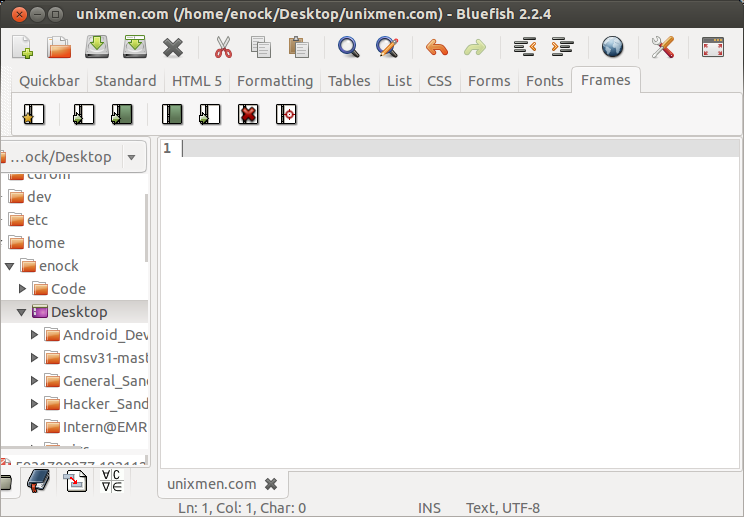
Task: Click Text, UTF-8 encoding status
Action: click(503, 508)
